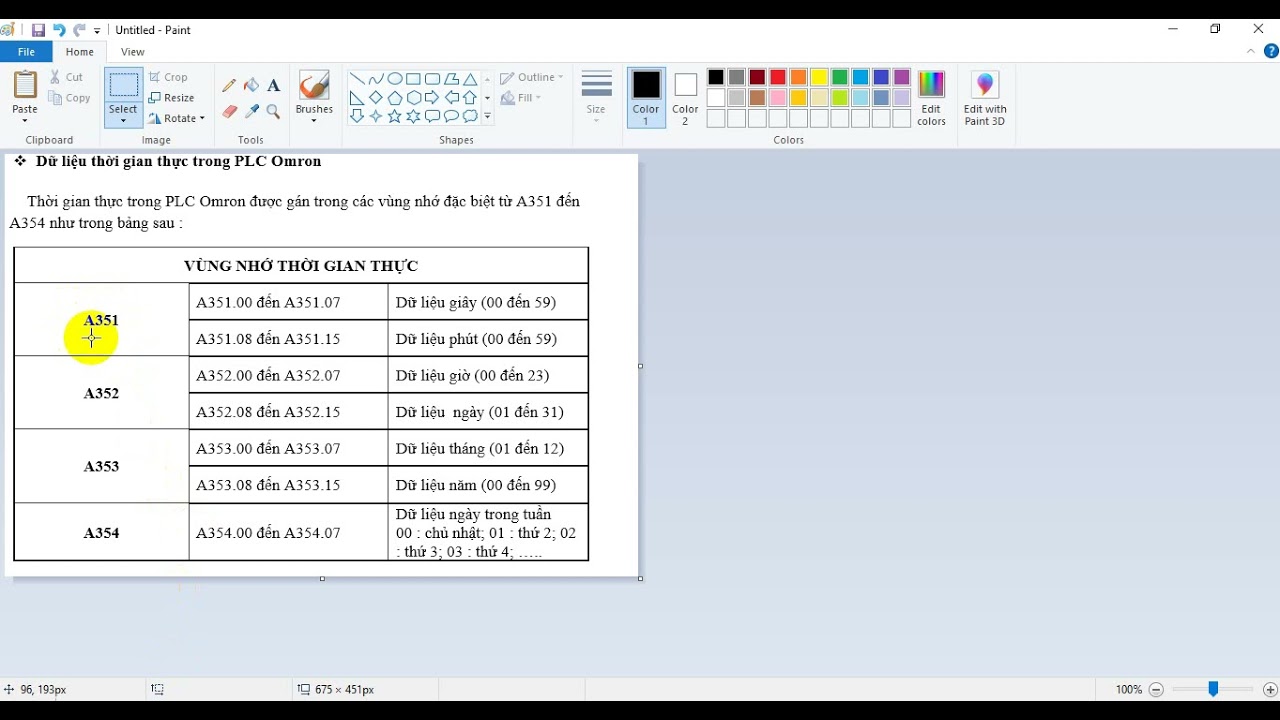Screen dimensions: 1280x720
Task: Activate Color 2 background selector
Action: [x=685, y=98]
